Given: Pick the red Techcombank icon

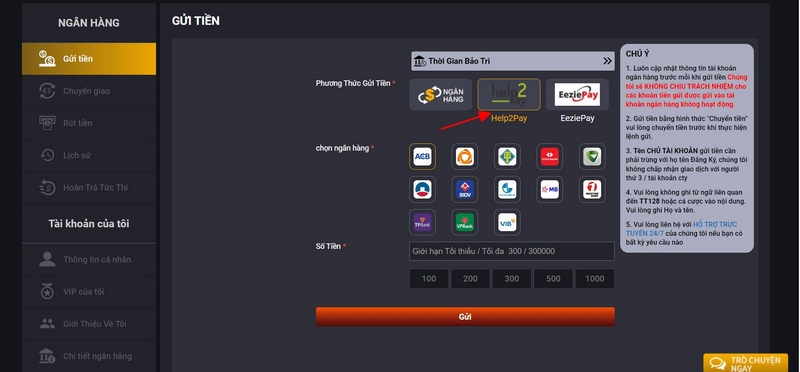Looking at the screenshot, I should coord(549,157).
